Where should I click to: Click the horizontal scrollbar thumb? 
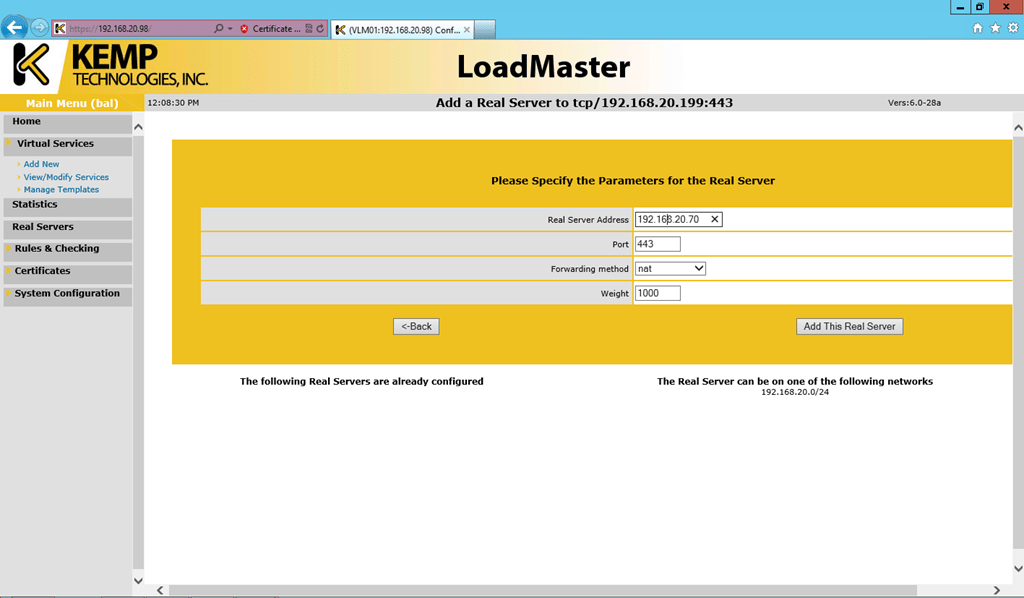[543, 590]
